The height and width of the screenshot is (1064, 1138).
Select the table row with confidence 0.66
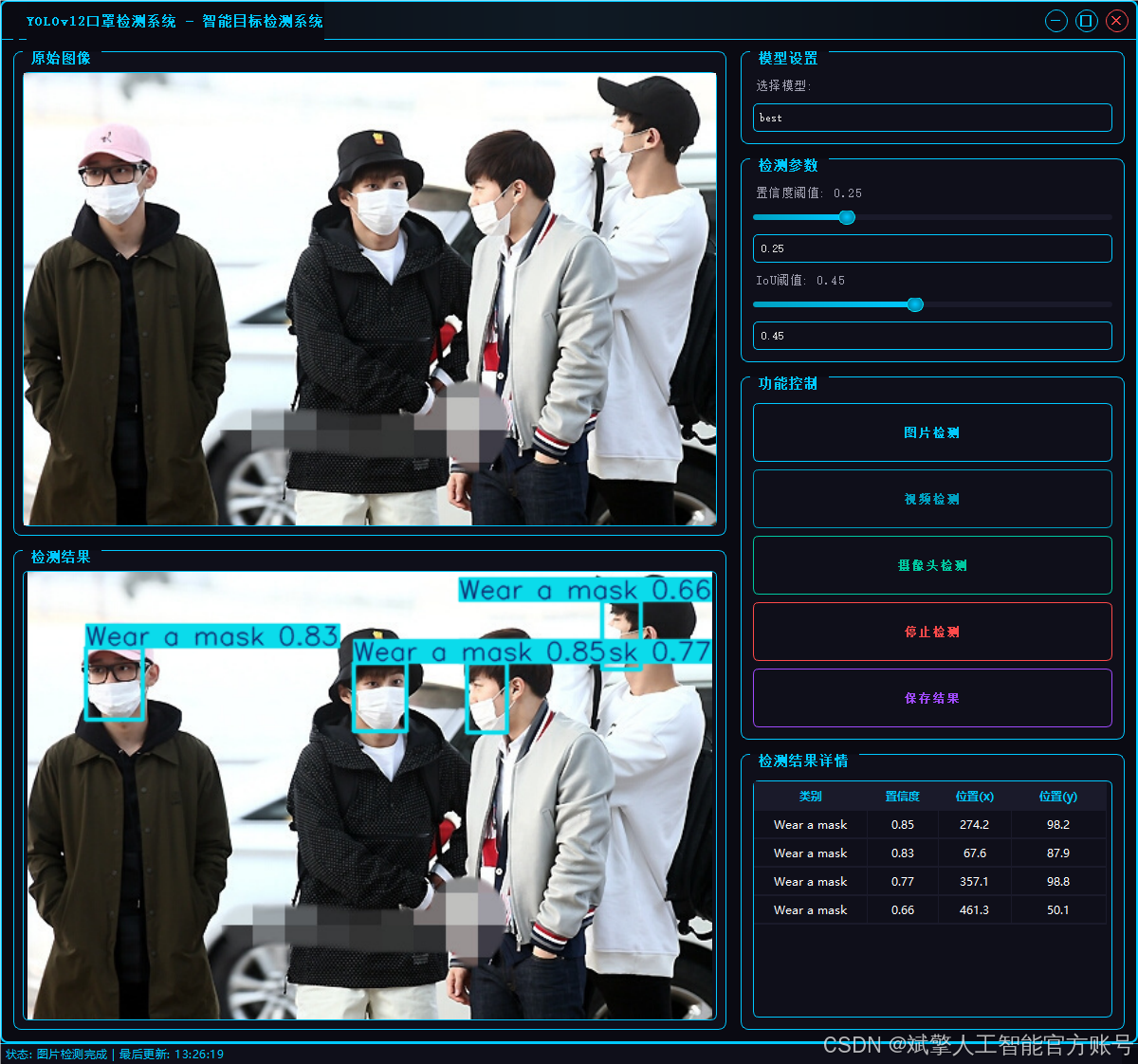pos(931,910)
